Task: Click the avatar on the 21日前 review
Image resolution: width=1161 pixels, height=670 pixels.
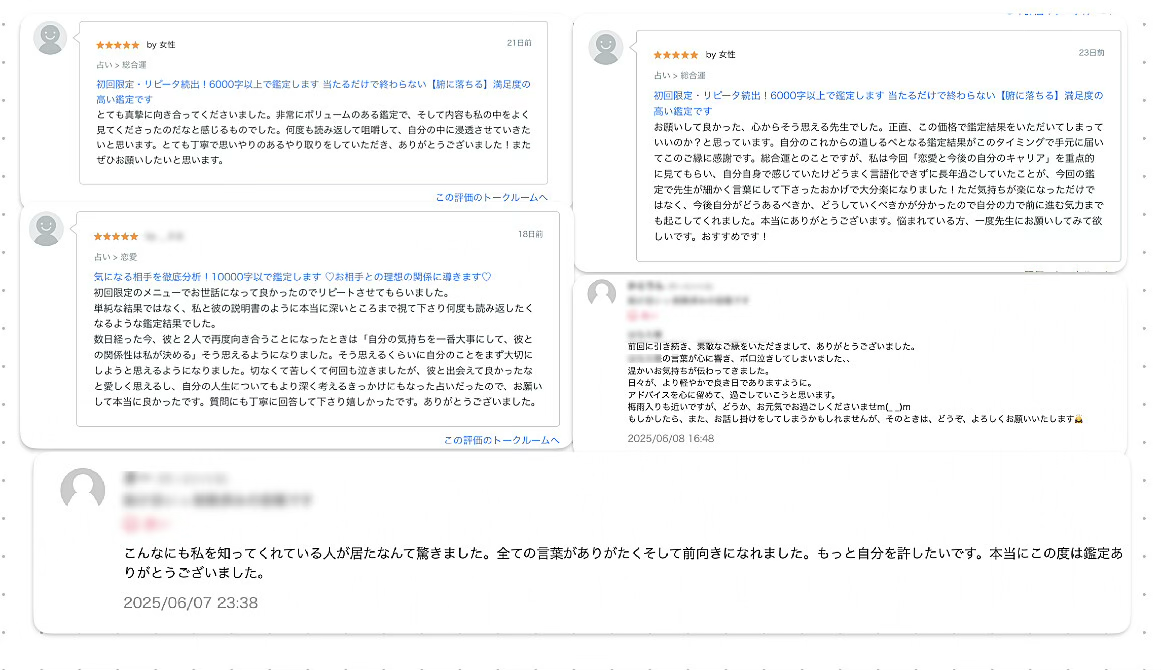Action: click(51, 38)
